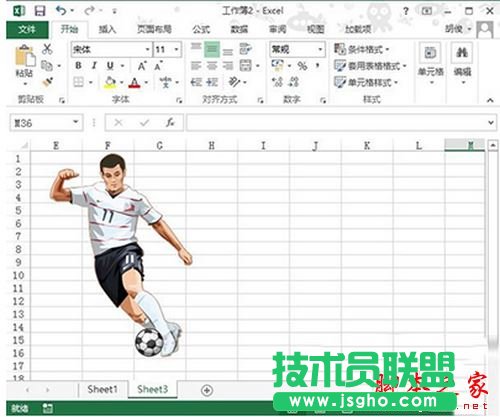Switch to the View tab
500x417 pixels.
[x=316, y=29]
